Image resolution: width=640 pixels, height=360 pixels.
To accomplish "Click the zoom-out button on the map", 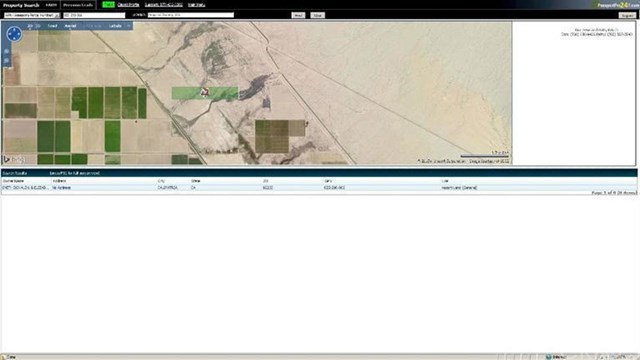I will pos(7,60).
